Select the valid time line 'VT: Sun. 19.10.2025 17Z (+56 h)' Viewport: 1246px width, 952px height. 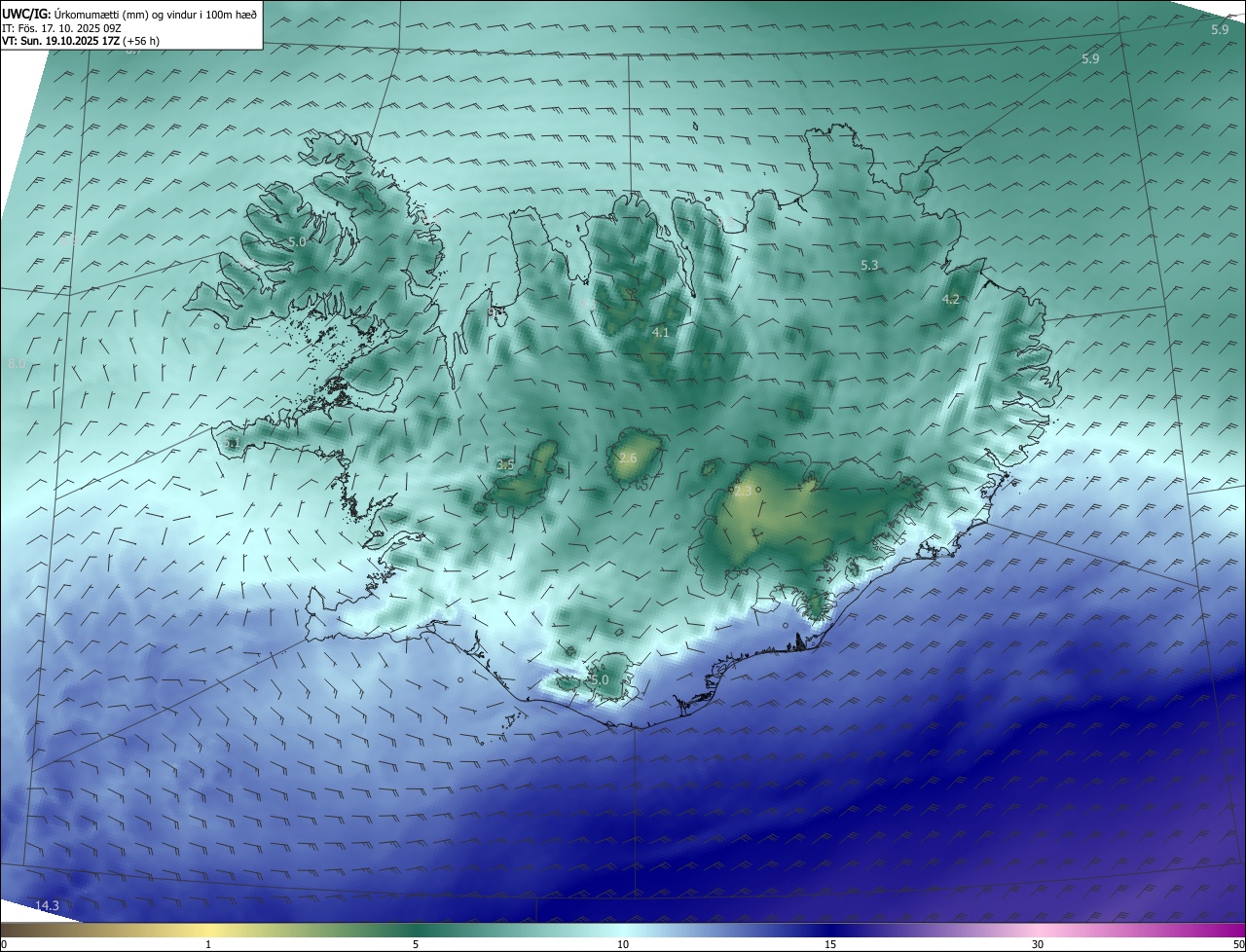click(81, 41)
